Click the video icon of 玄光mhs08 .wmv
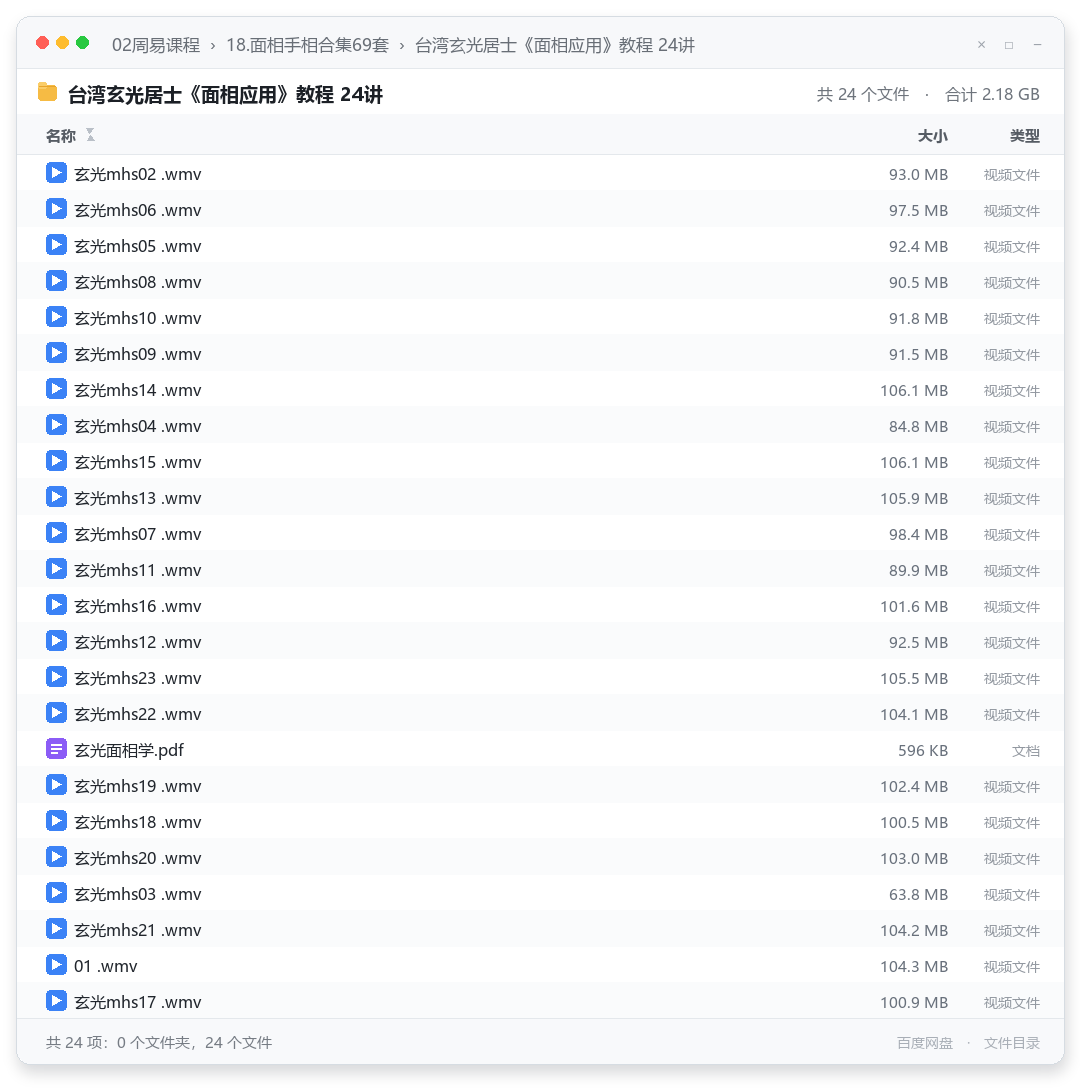Viewport: 1080px width, 1088px height. click(x=56, y=281)
